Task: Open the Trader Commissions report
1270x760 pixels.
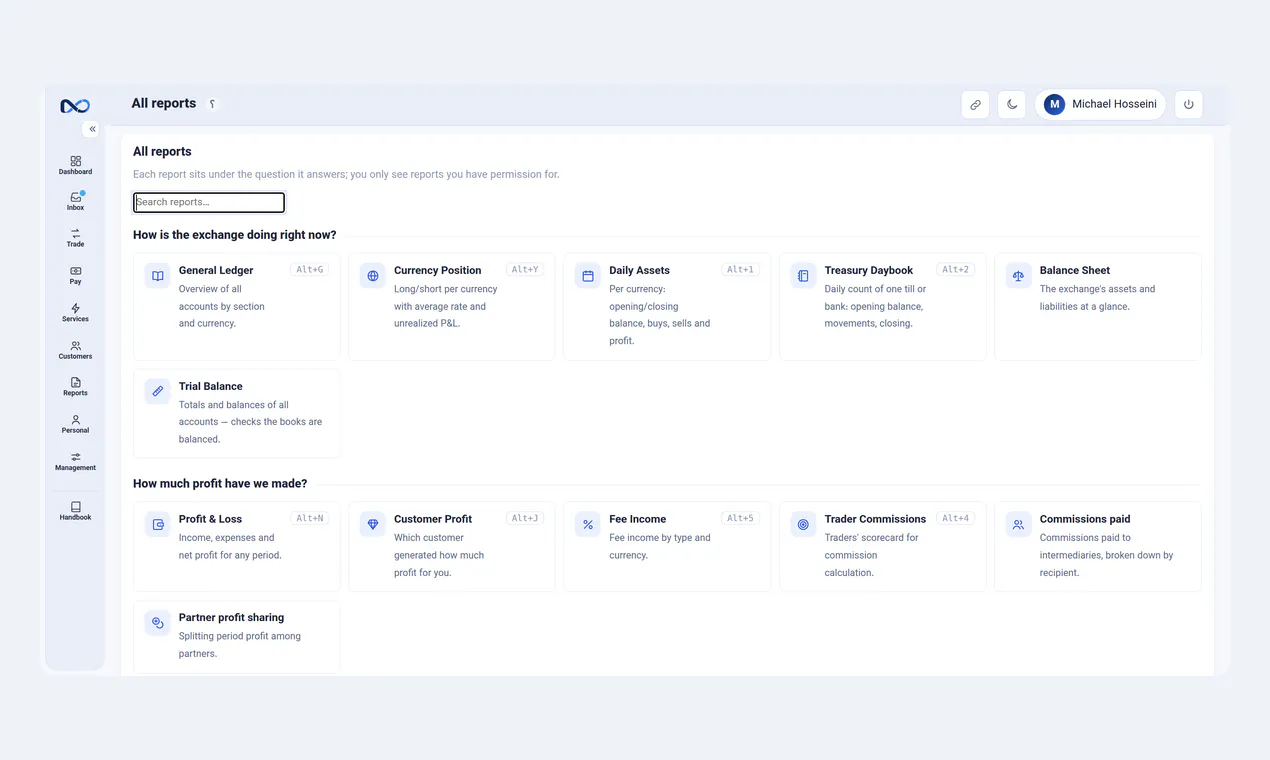Action: (x=883, y=546)
